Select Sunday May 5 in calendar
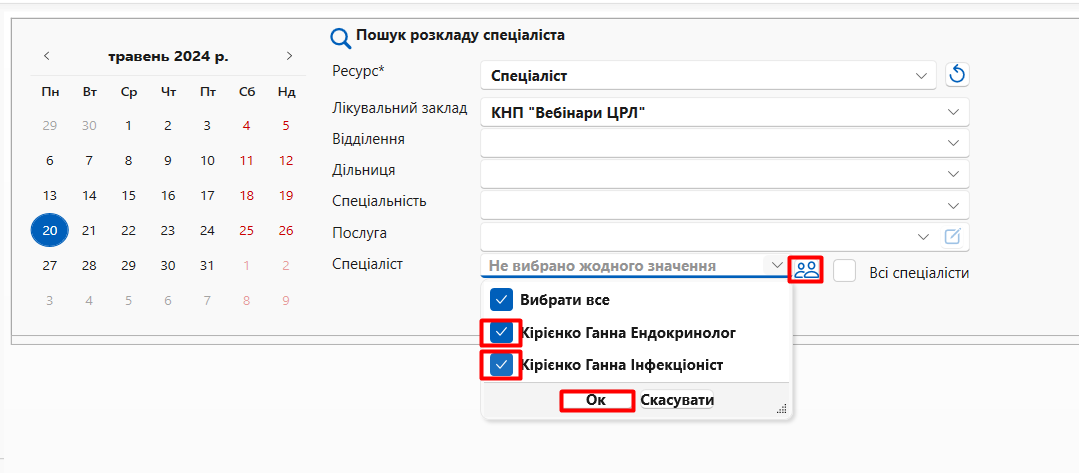The image size is (1079, 473). click(x=286, y=126)
